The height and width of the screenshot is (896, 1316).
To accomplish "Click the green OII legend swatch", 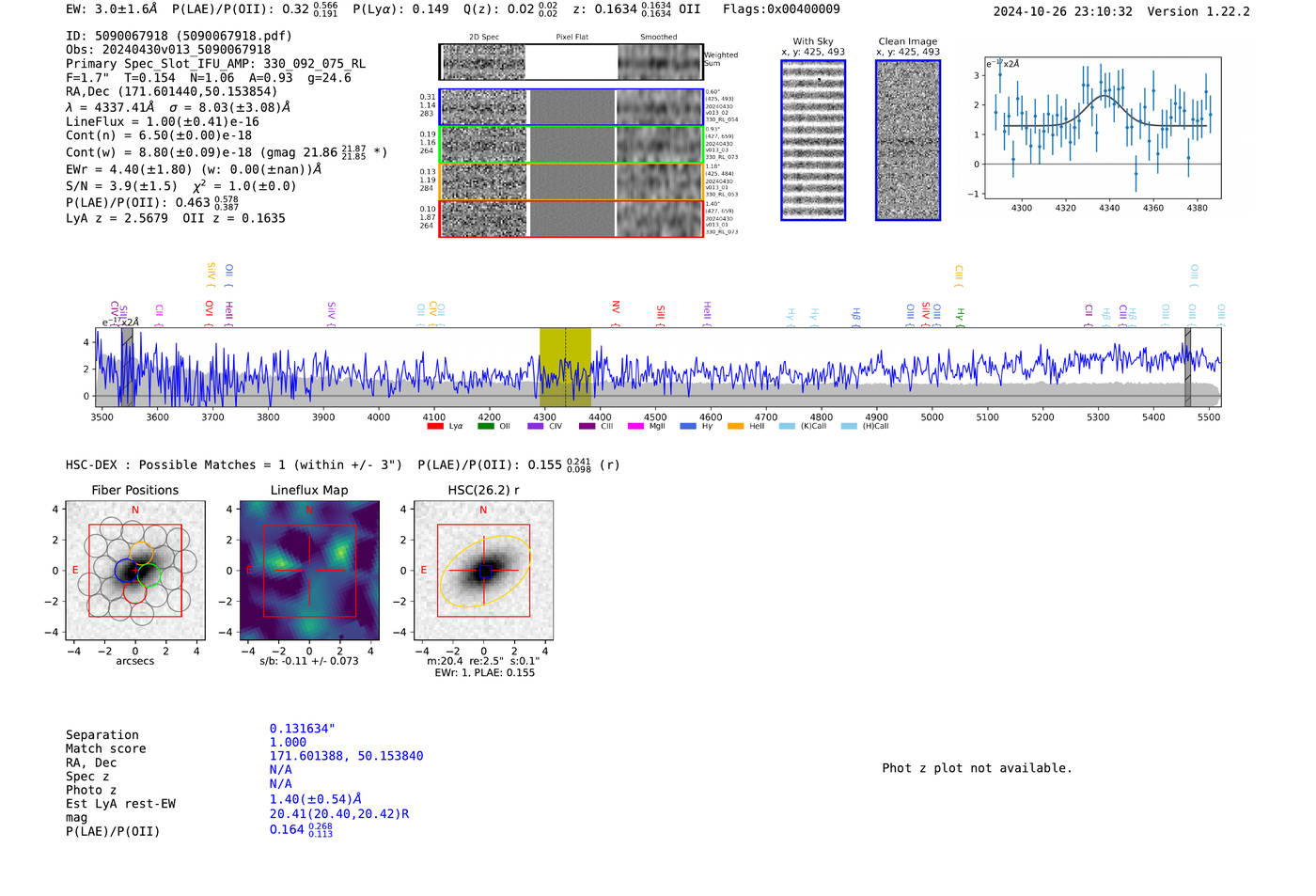I will click(x=485, y=426).
